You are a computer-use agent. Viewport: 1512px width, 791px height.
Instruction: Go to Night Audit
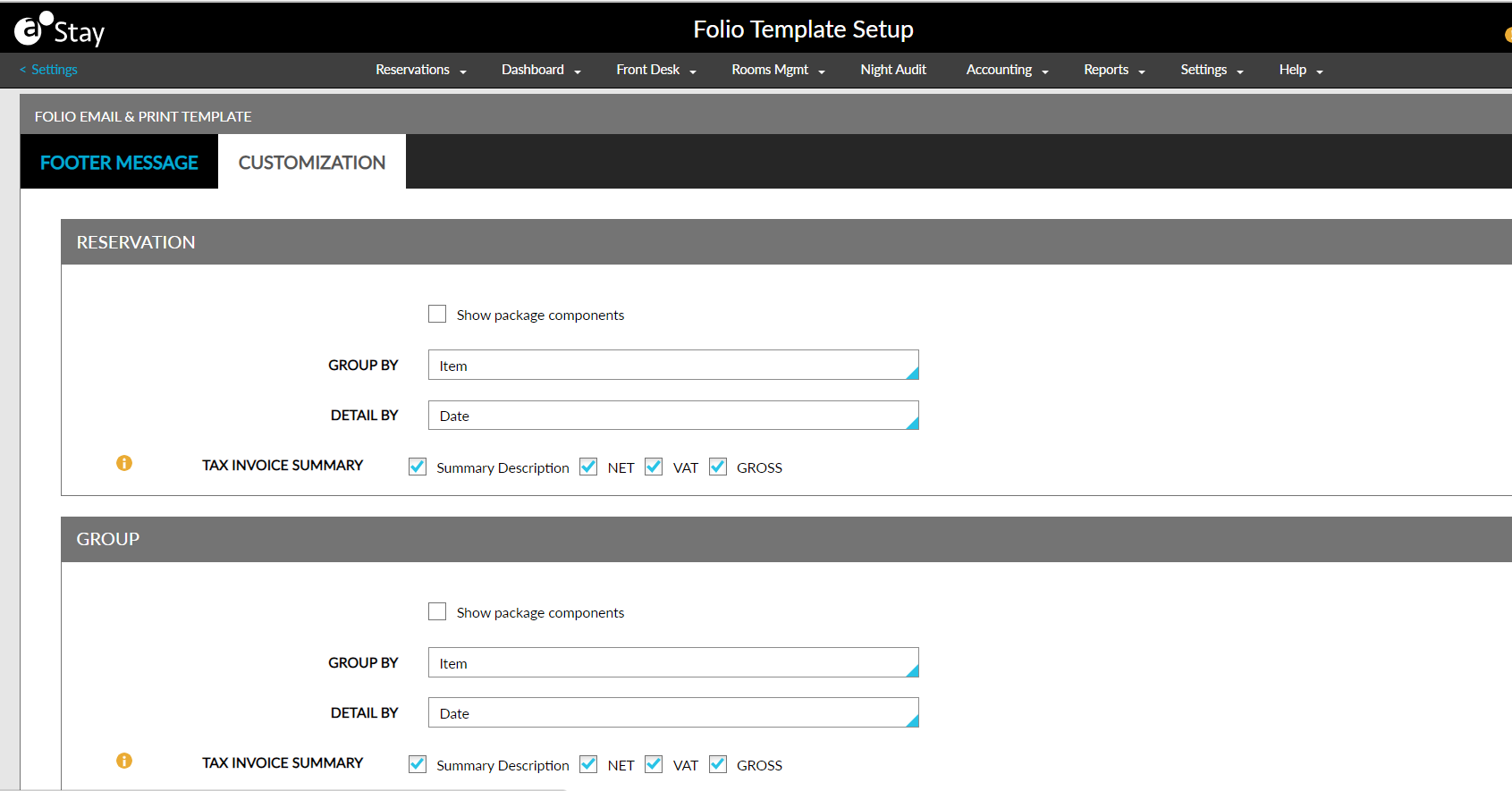point(893,70)
